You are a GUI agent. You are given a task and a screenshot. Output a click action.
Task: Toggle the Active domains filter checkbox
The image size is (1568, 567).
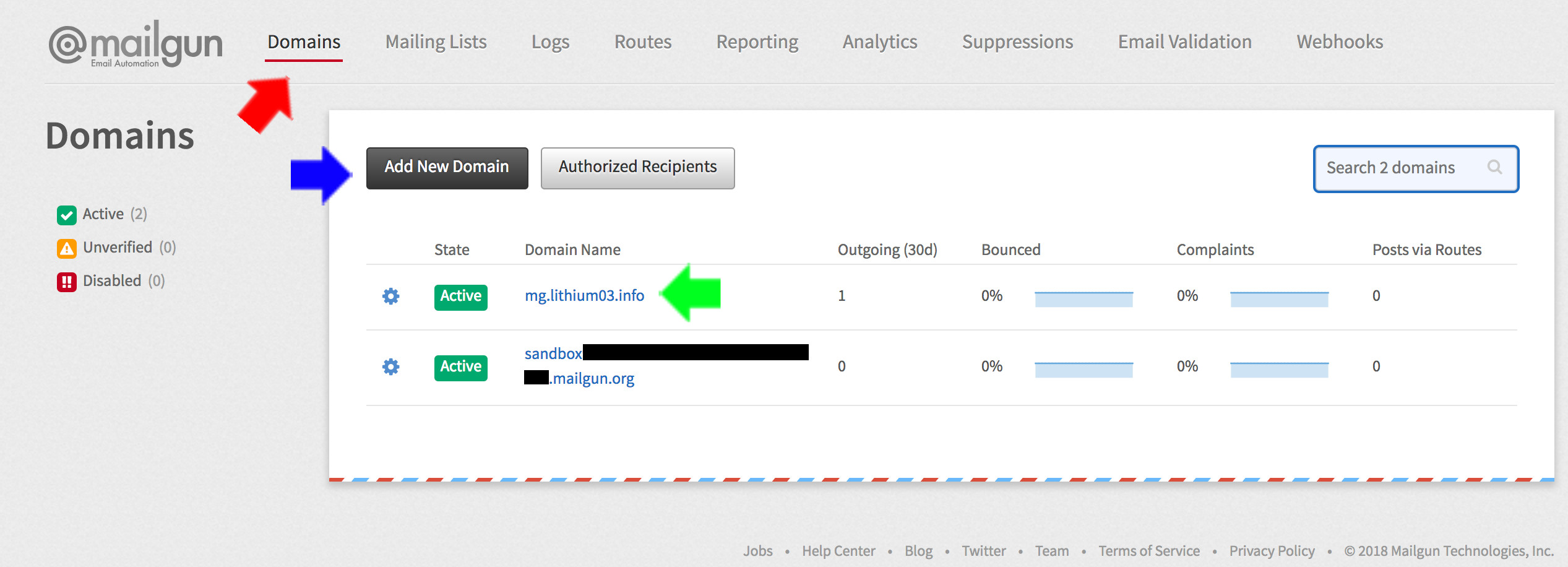(67, 215)
